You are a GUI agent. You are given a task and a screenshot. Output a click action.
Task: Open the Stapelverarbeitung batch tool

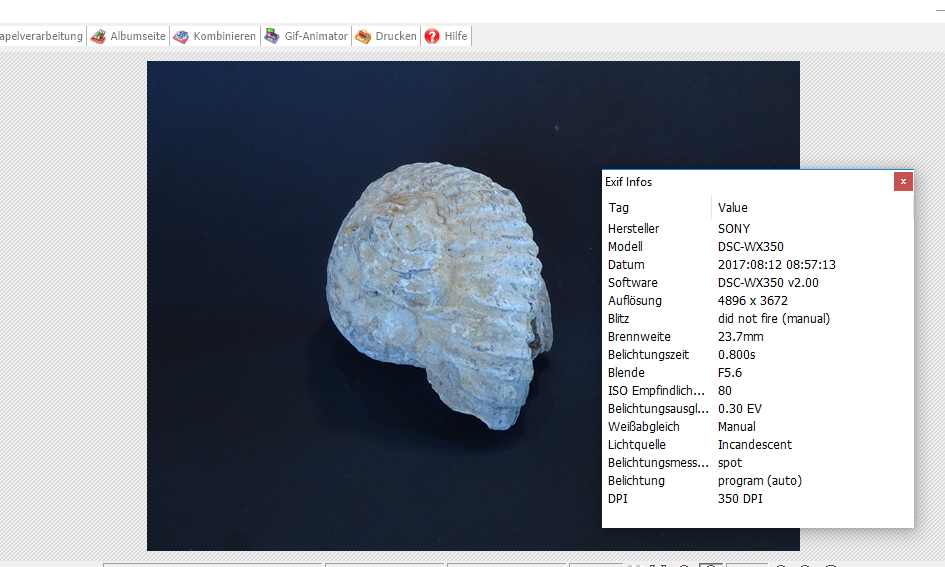41,36
